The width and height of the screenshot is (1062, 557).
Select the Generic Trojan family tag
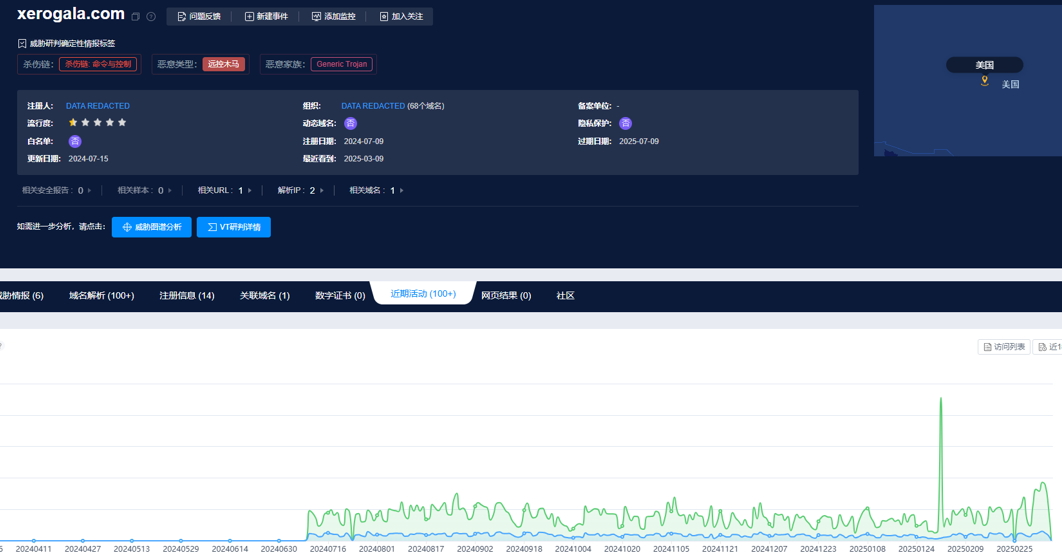click(x=341, y=64)
